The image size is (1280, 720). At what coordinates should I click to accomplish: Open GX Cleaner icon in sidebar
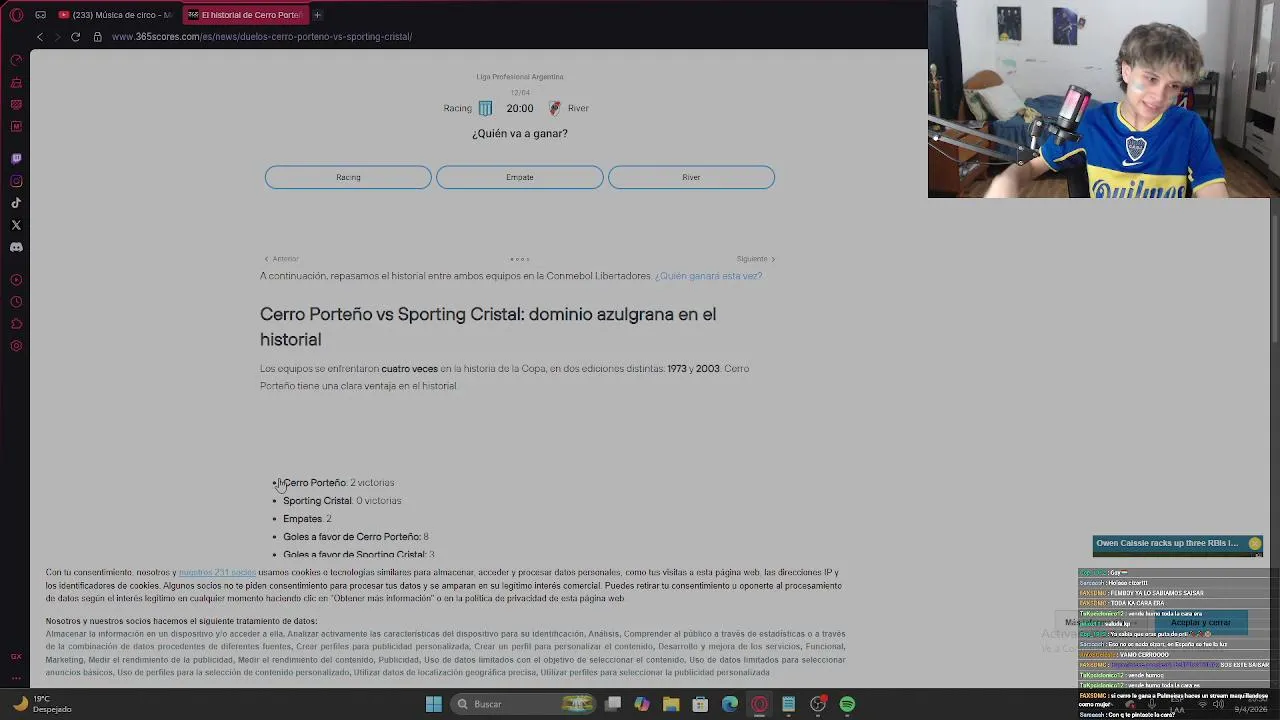16,82
